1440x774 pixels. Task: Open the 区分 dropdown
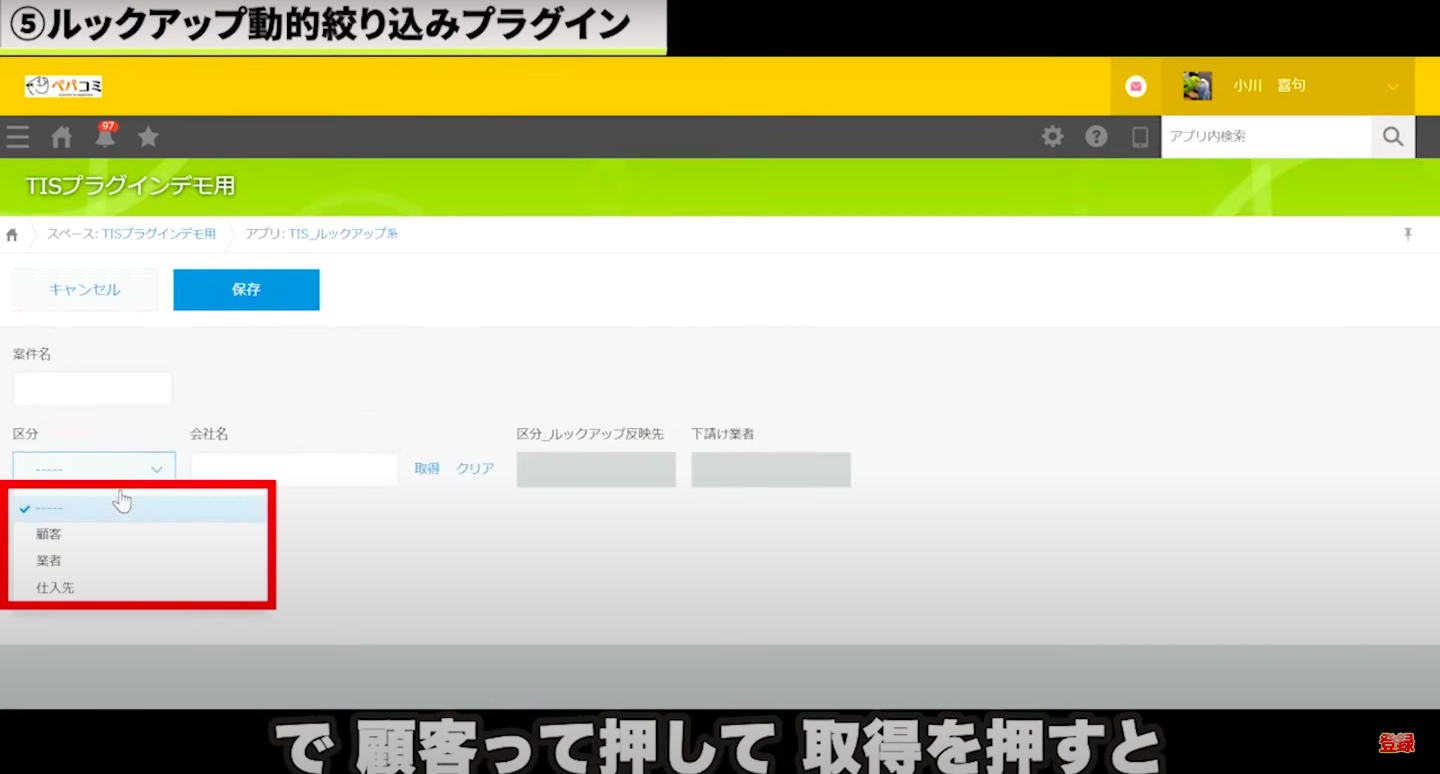click(x=93, y=468)
